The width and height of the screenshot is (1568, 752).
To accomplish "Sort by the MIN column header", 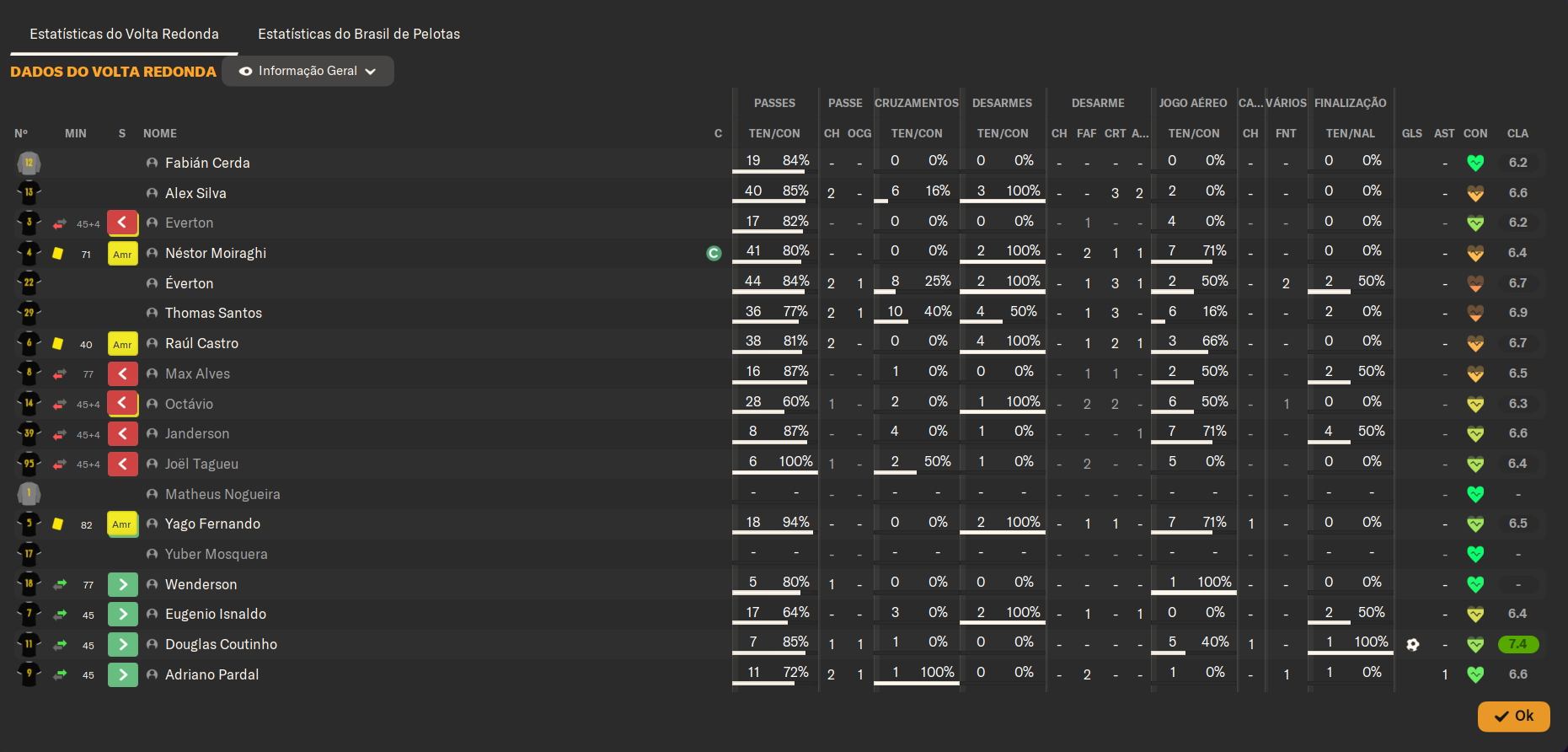I will coord(76,133).
